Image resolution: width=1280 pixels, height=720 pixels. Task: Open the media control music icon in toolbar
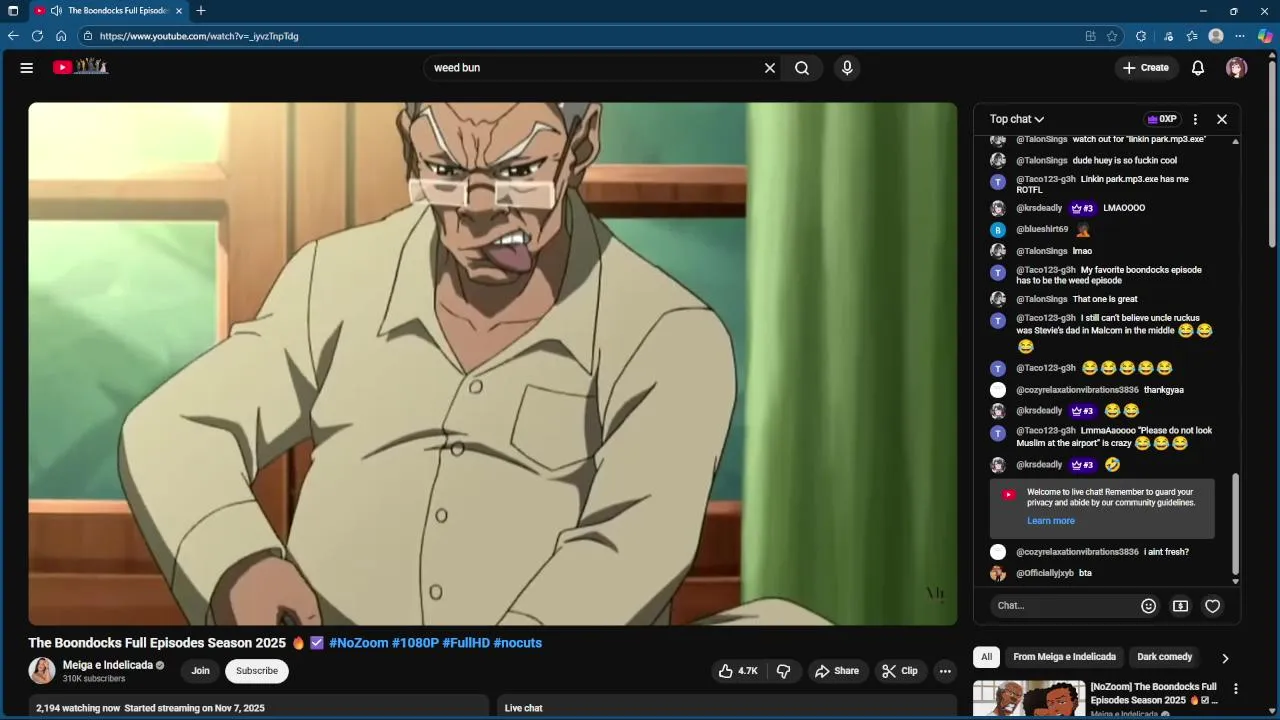click(x=1168, y=36)
